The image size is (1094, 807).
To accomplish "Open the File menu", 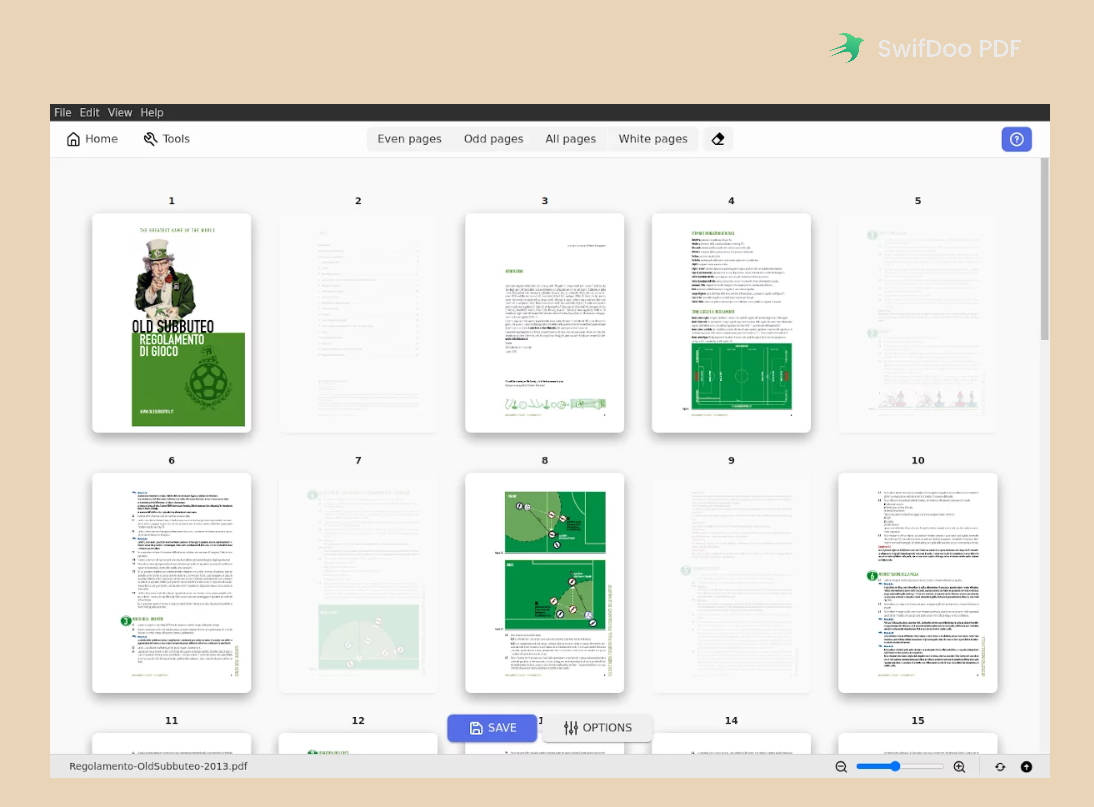I will [x=63, y=112].
